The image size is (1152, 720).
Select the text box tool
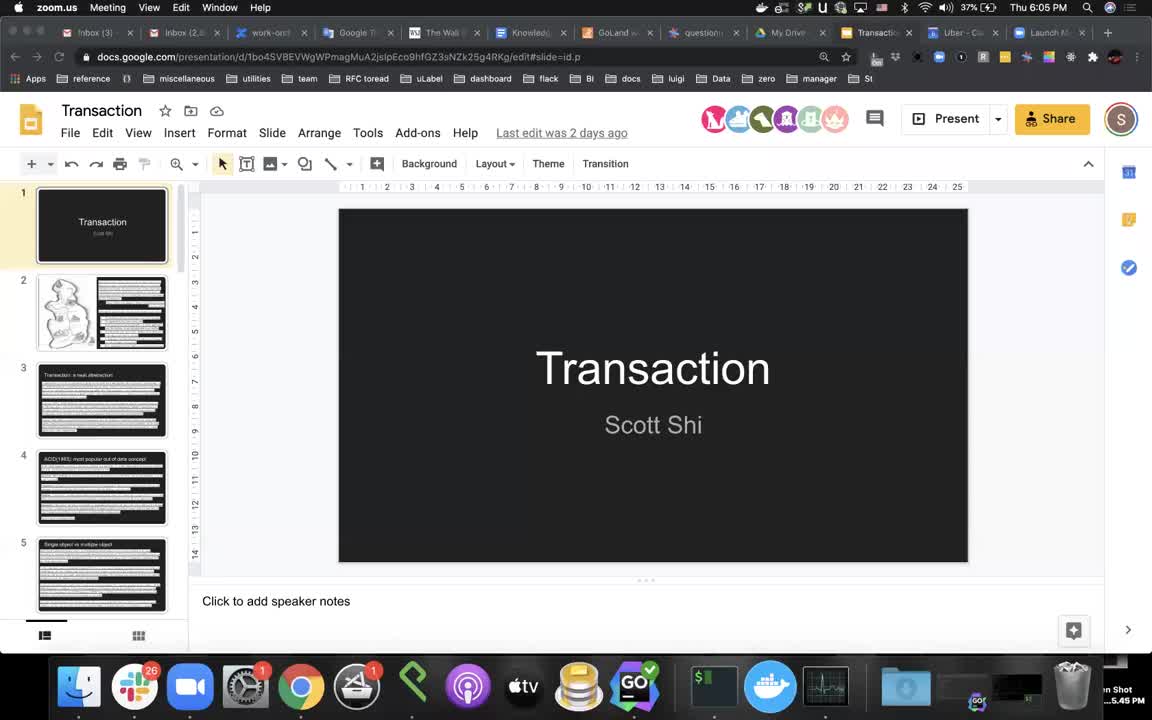click(x=247, y=164)
